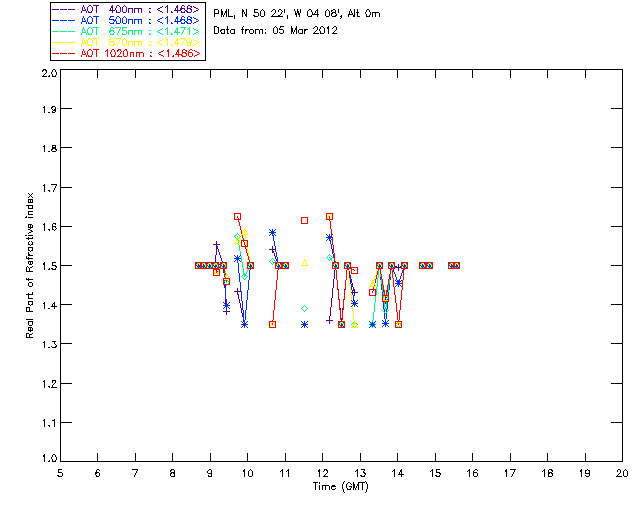Click the purple dashed line sample in legend

pyautogui.click(x=64, y=9)
